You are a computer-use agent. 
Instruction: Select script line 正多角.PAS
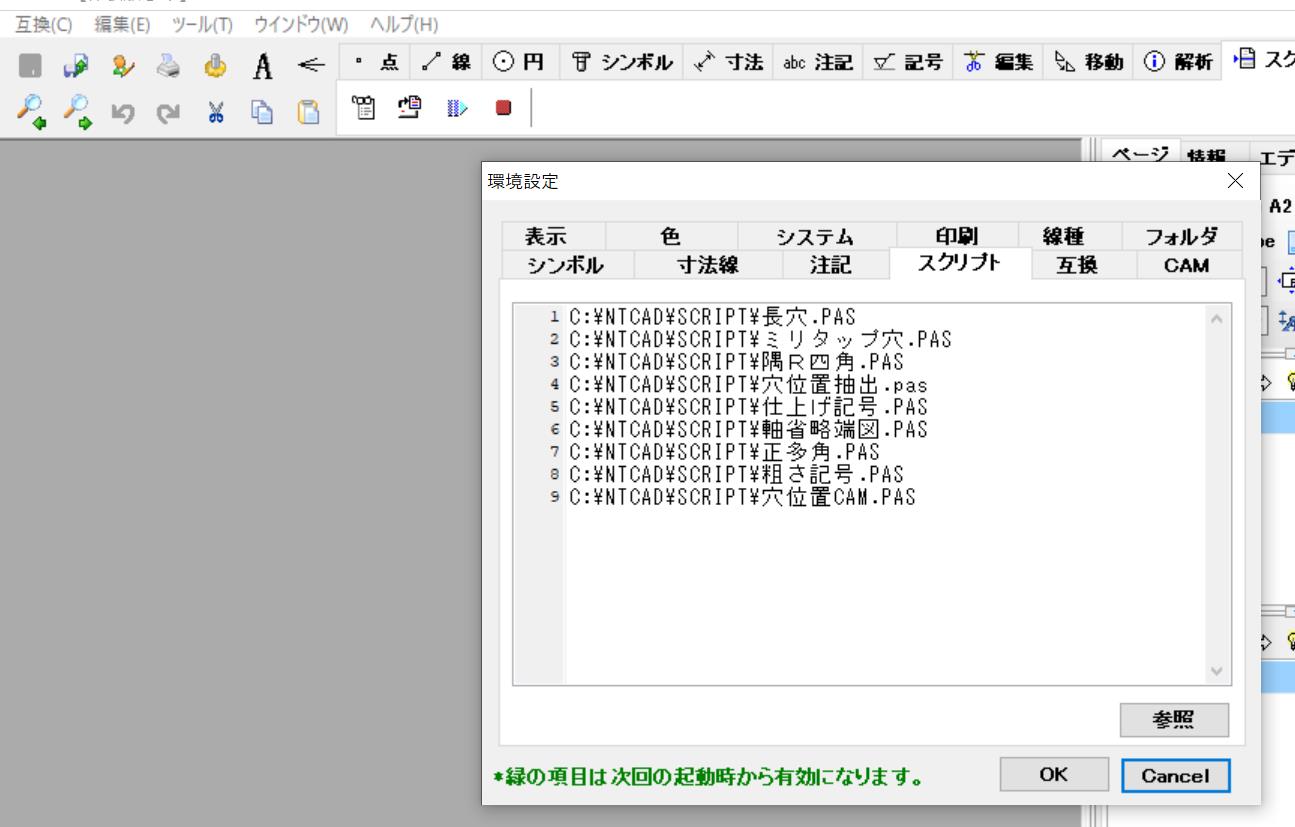pos(724,452)
